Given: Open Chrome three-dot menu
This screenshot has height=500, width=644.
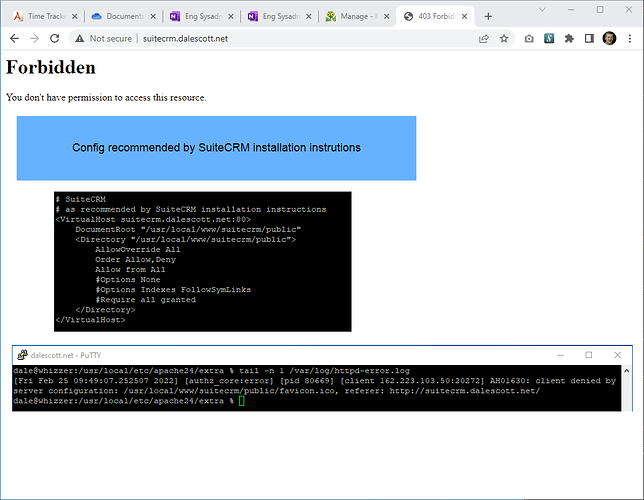Looking at the screenshot, I should [x=630, y=39].
